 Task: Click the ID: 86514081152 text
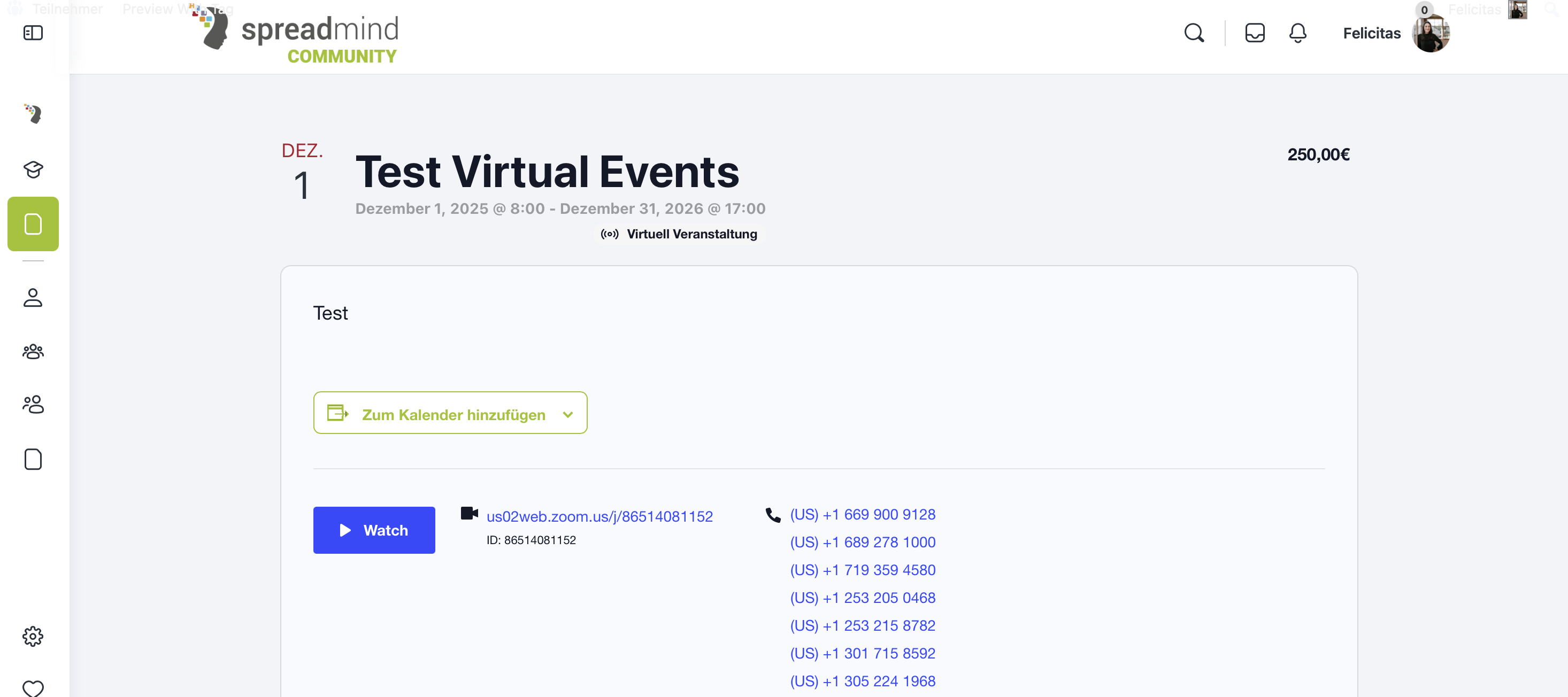click(x=531, y=540)
